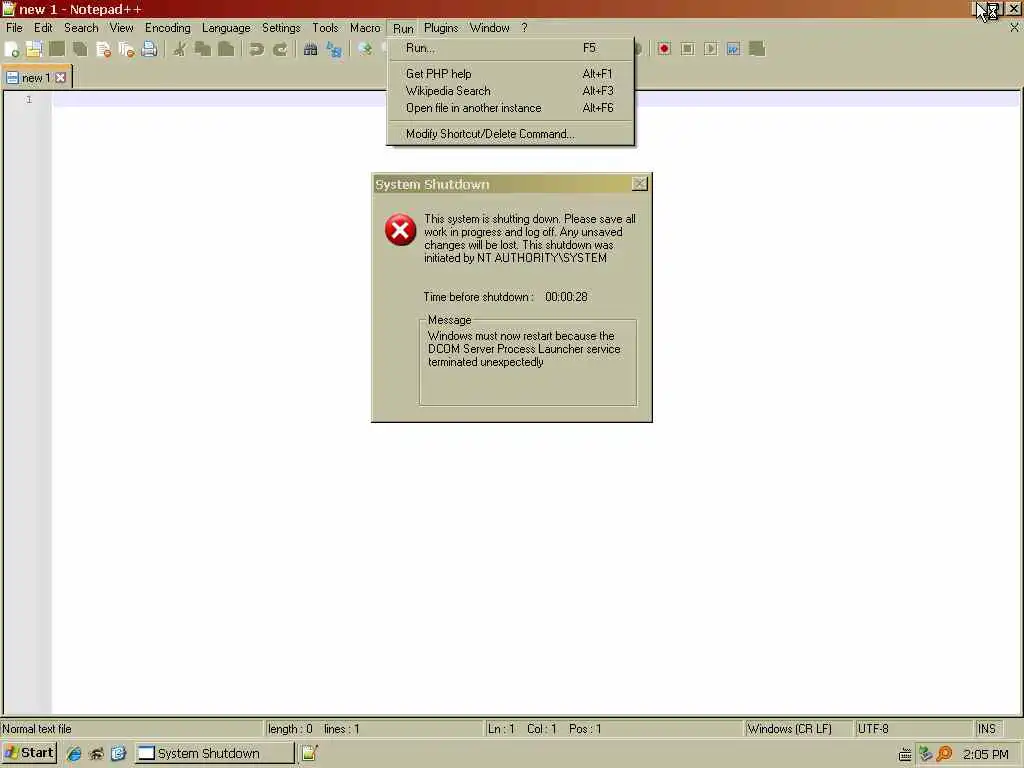This screenshot has height=768, width=1024.
Task: Click the Save recorded macro icon
Action: coord(757,49)
